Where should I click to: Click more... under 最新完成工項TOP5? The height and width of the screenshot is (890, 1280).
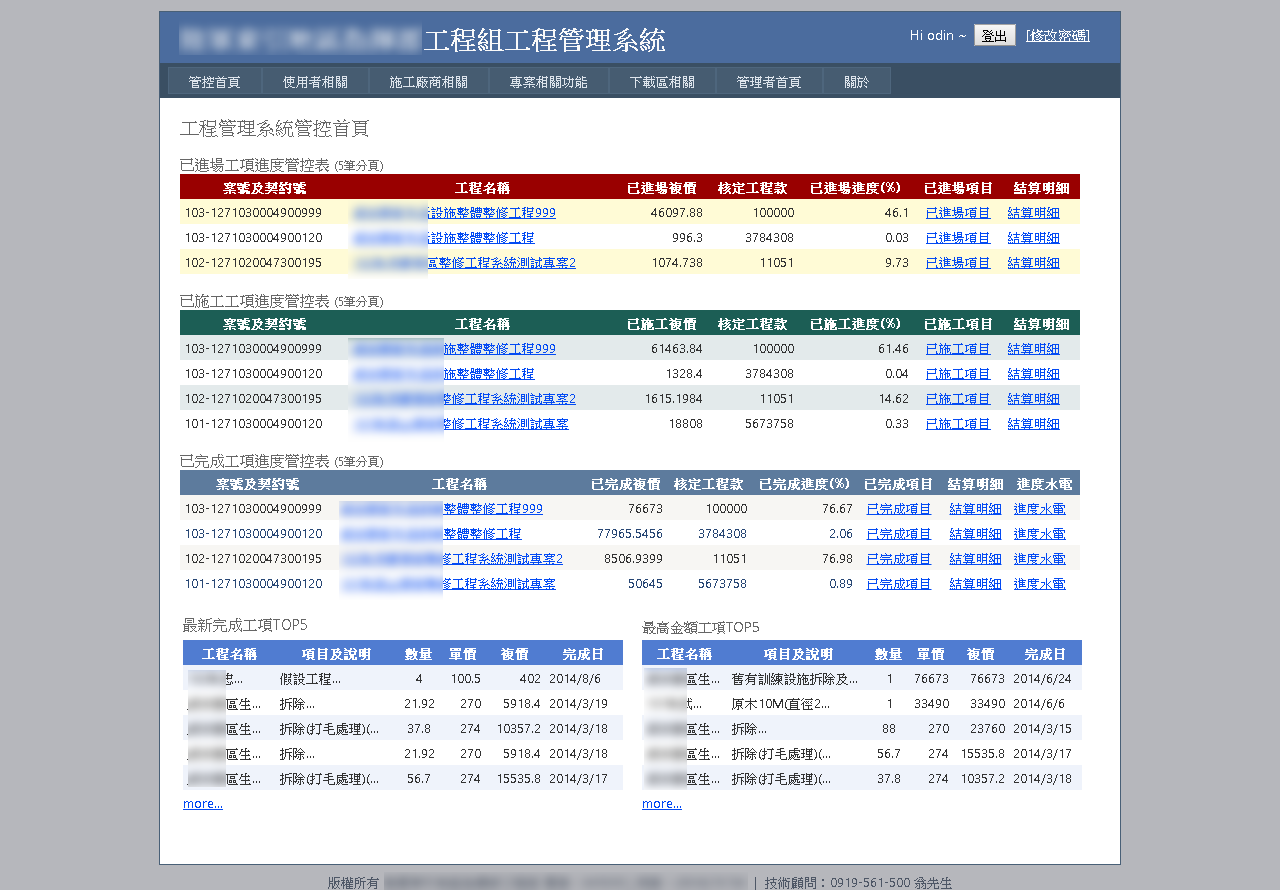pos(203,804)
